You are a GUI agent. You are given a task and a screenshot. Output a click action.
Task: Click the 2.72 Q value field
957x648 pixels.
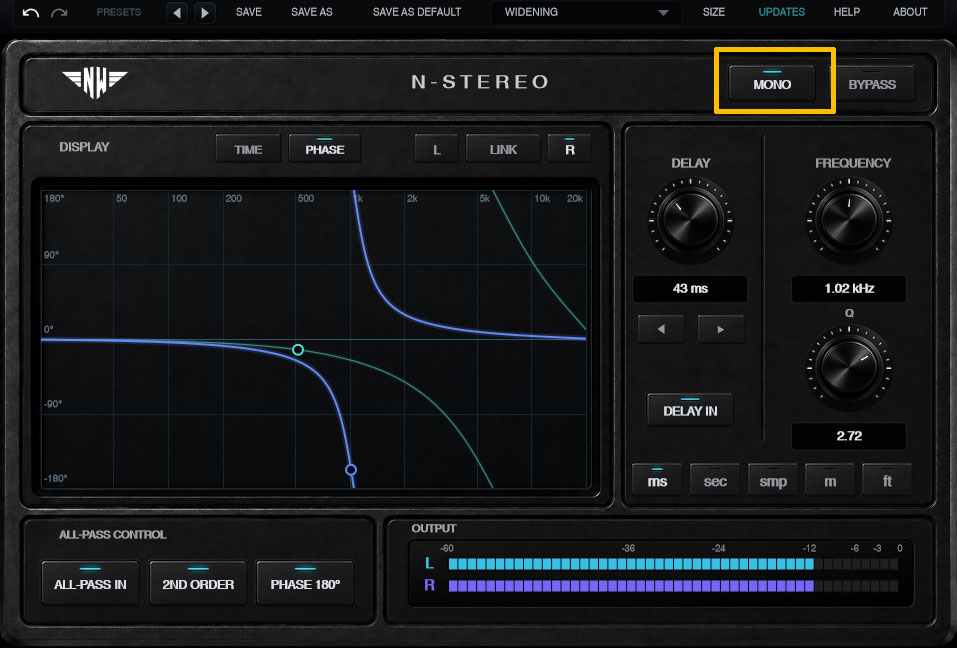tap(849, 436)
